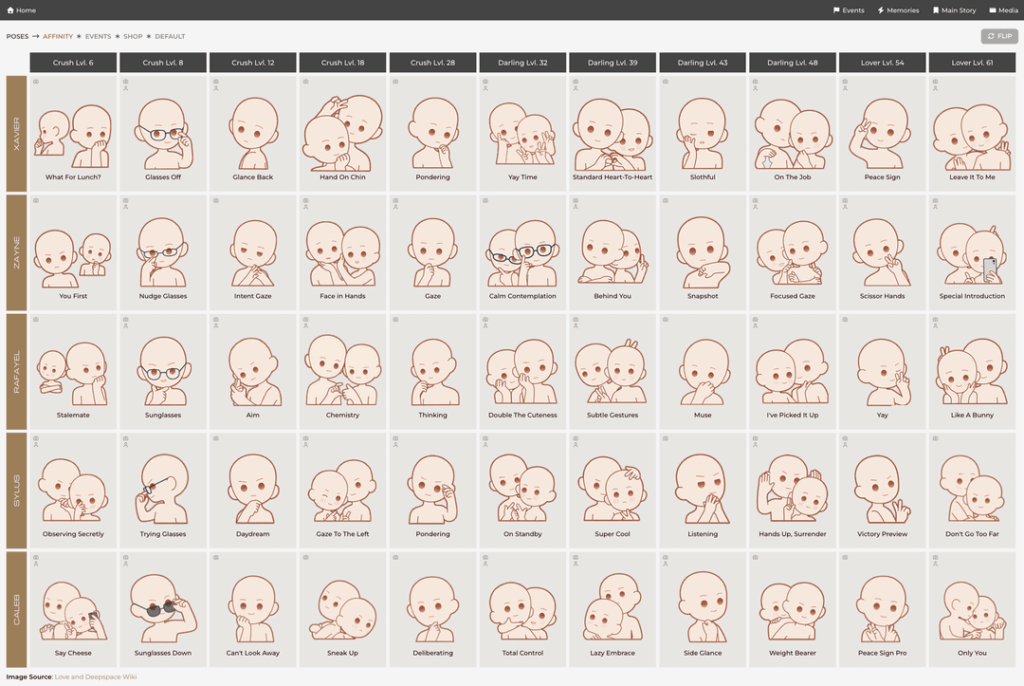This screenshot has width=1024, height=686.
Task: Click the Lover Lvl. 61 column header
Action: point(972,63)
